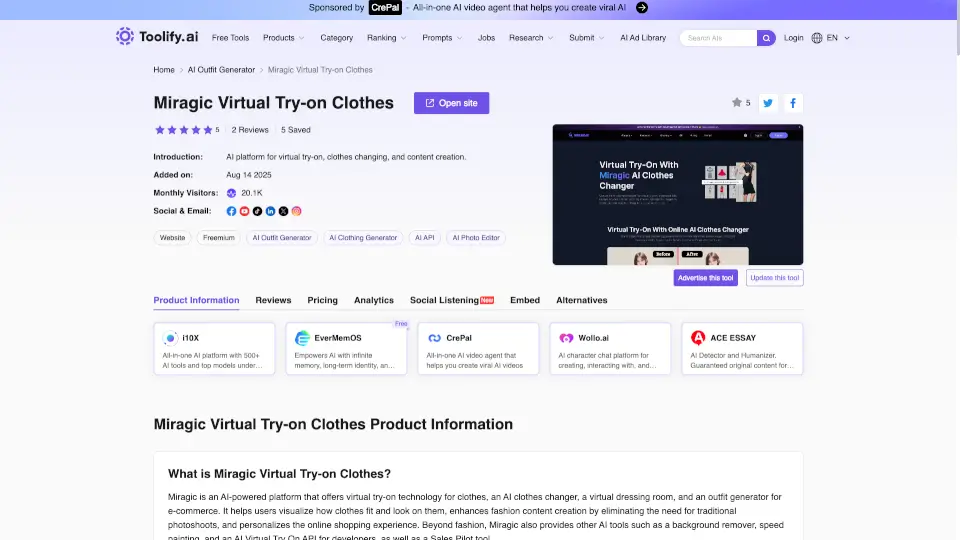Click the monthly visitors traffic icon
The image size is (960, 540).
(231, 193)
